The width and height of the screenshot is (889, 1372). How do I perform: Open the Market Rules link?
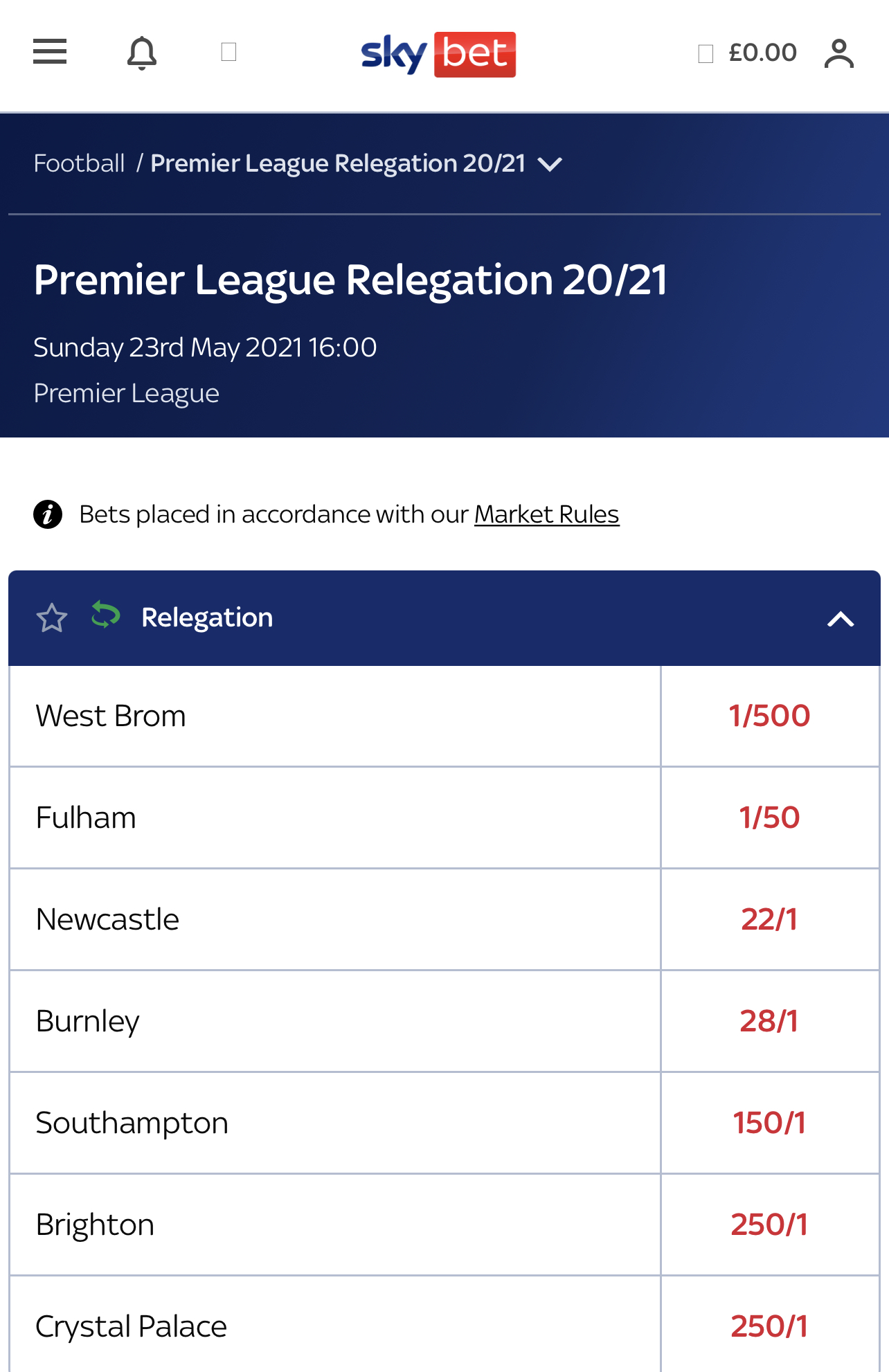(546, 514)
